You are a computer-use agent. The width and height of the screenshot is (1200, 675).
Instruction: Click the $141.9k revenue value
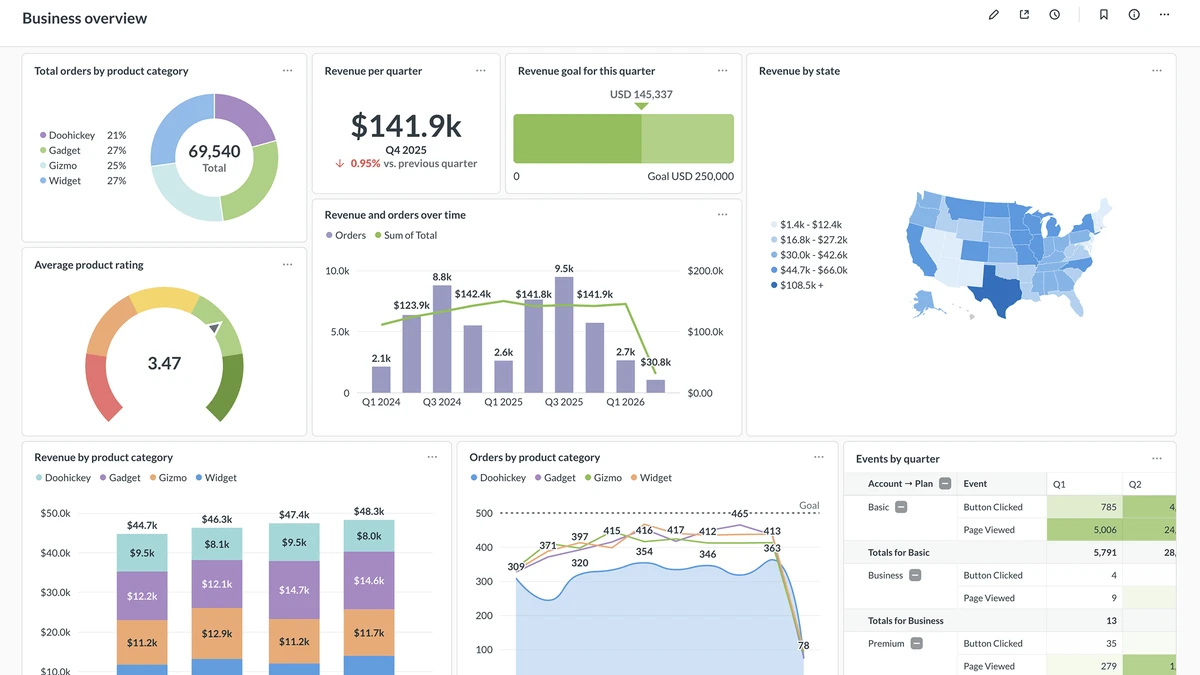pos(406,125)
